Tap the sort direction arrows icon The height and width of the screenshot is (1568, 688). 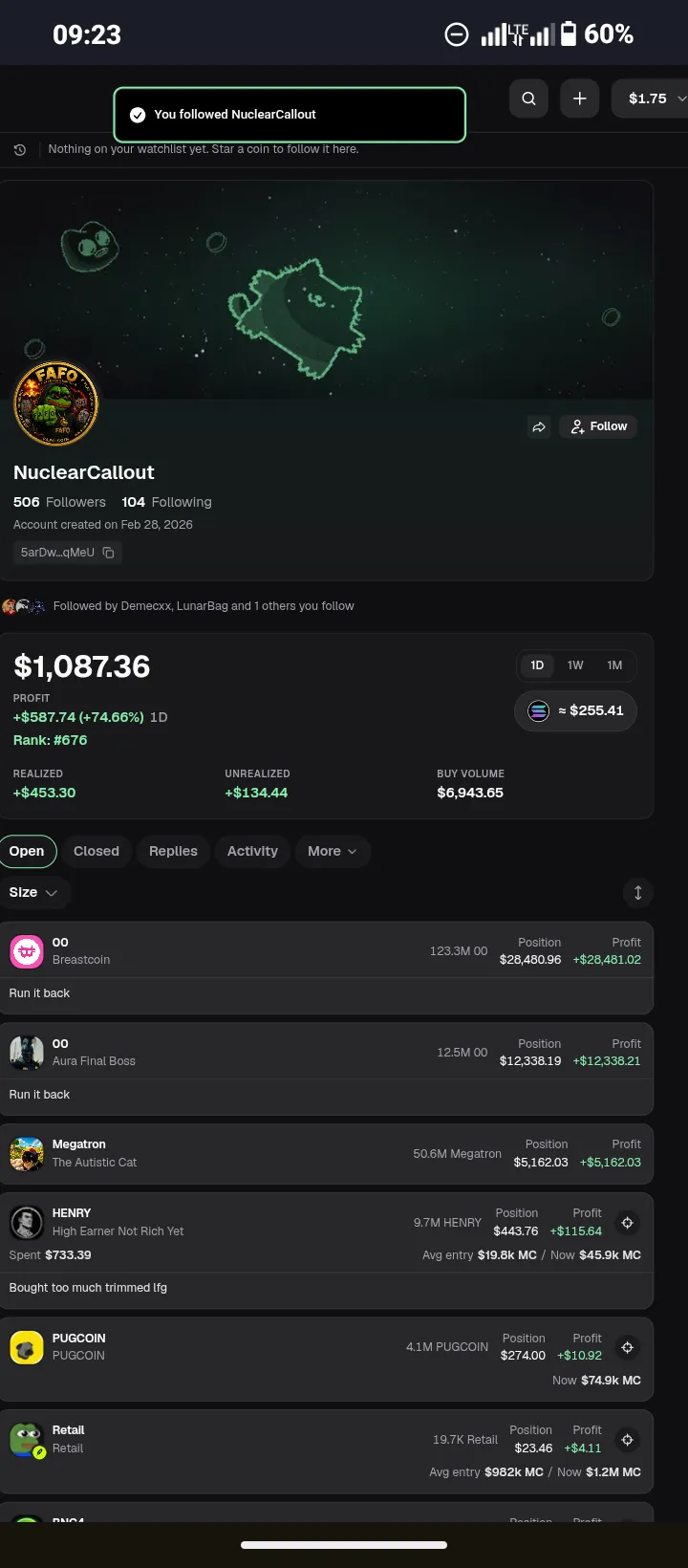pos(637,893)
